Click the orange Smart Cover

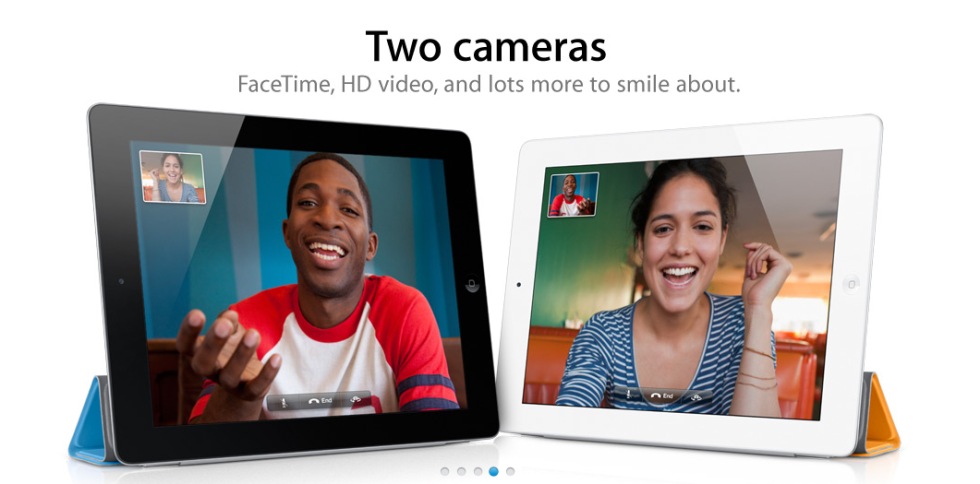tap(880, 415)
